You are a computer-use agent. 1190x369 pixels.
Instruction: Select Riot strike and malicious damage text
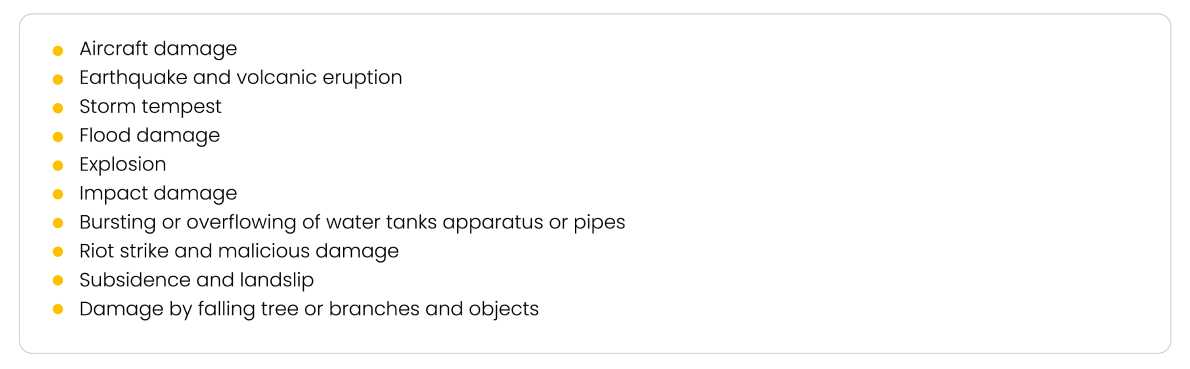239,251
